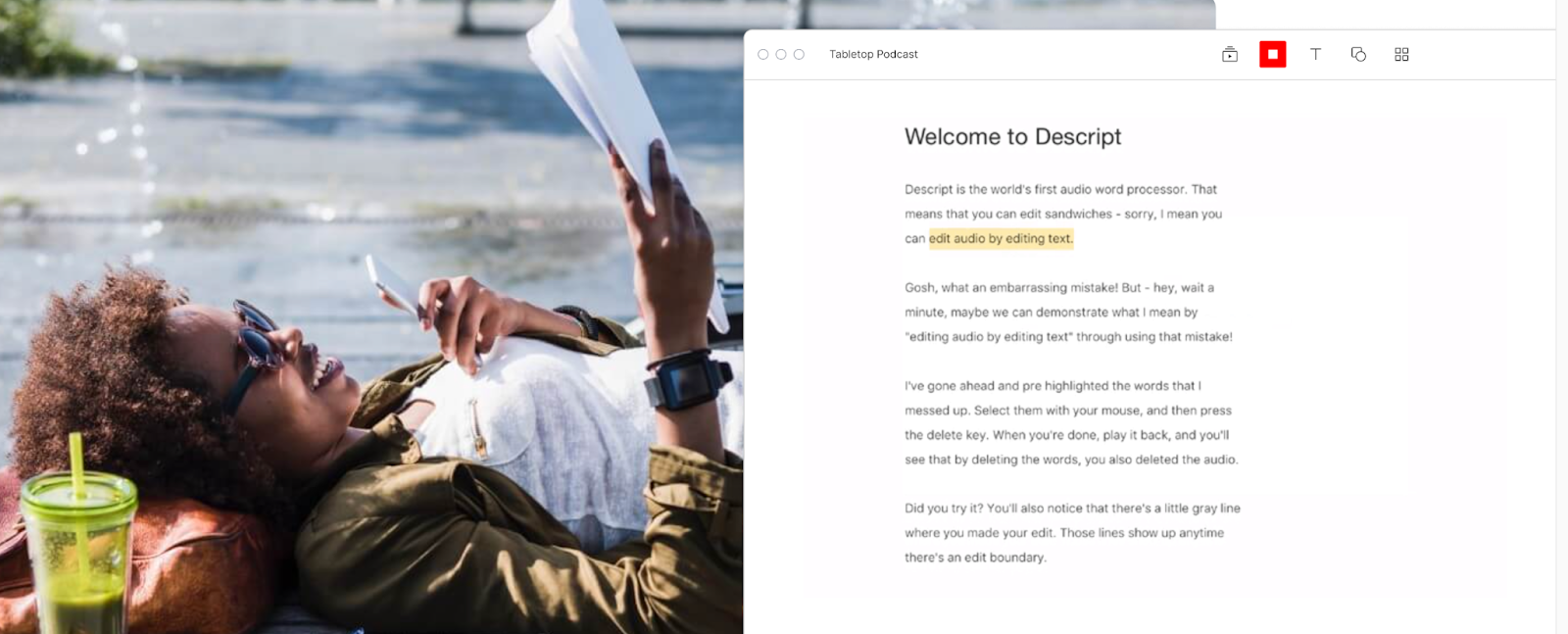The height and width of the screenshot is (634, 1568).
Task: Select the photo of woman reading outdoors
Action: [371, 317]
